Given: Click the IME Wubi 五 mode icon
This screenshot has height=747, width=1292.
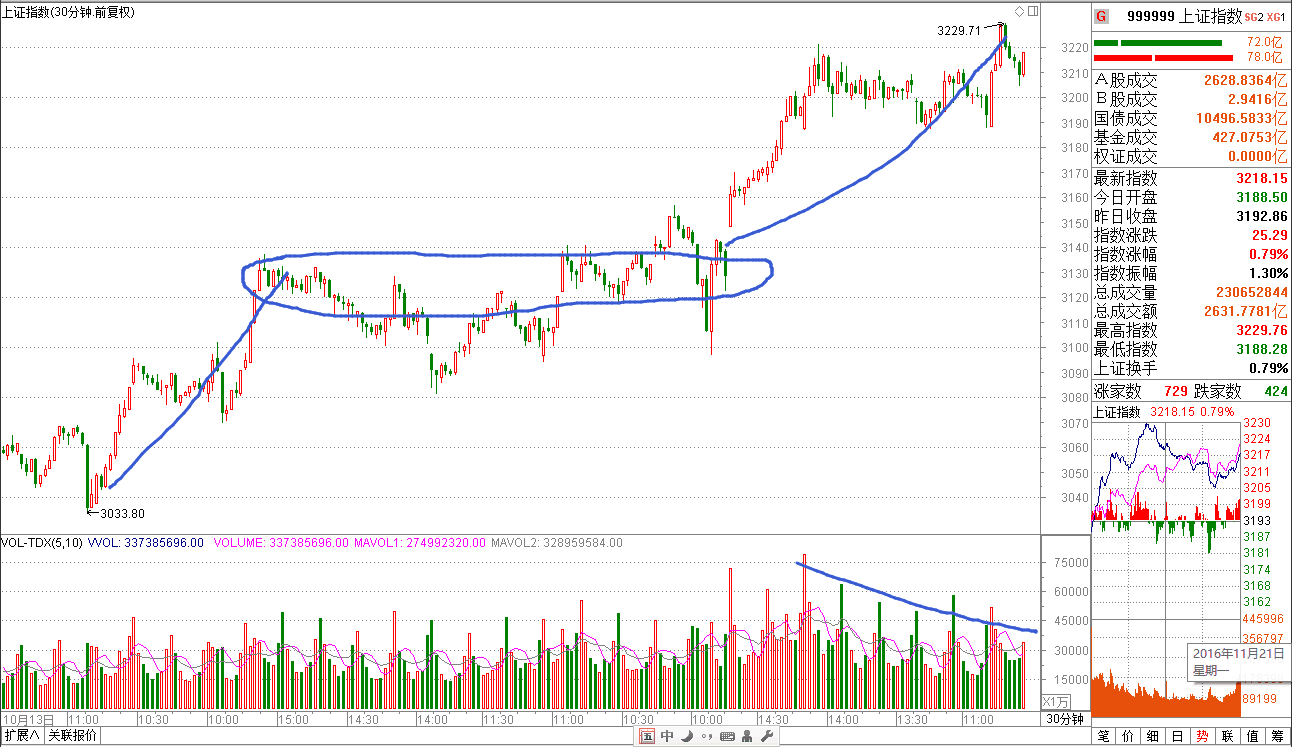Looking at the screenshot, I should click(x=648, y=737).
